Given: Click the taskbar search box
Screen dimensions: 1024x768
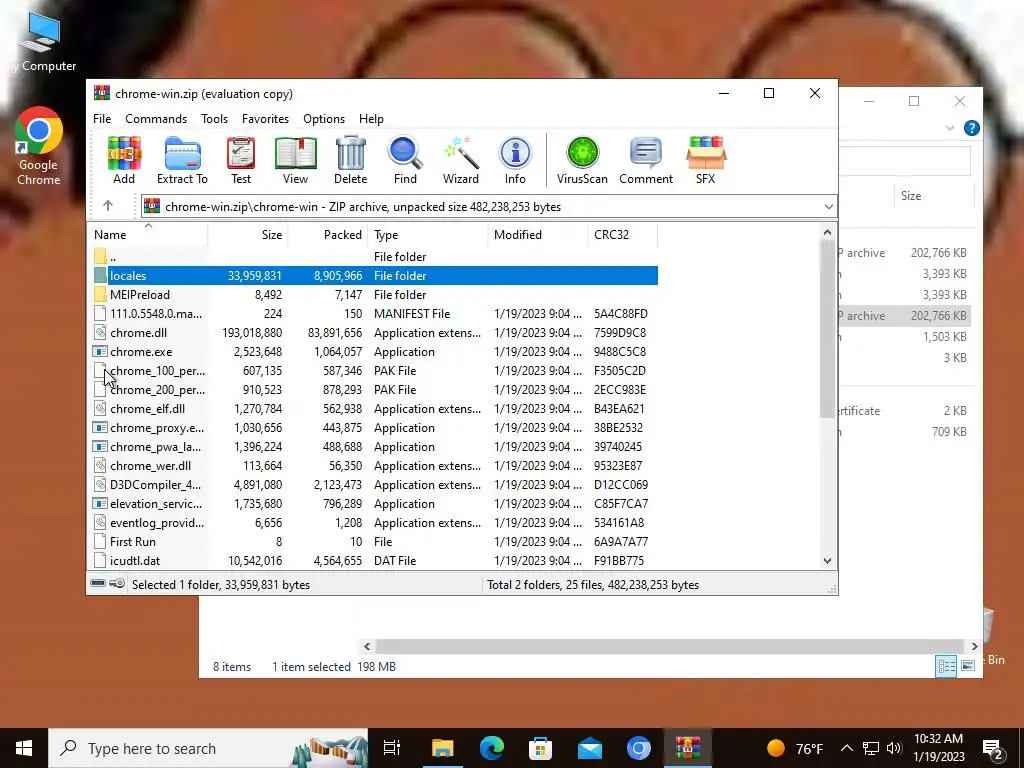Looking at the screenshot, I should pos(208,748).
